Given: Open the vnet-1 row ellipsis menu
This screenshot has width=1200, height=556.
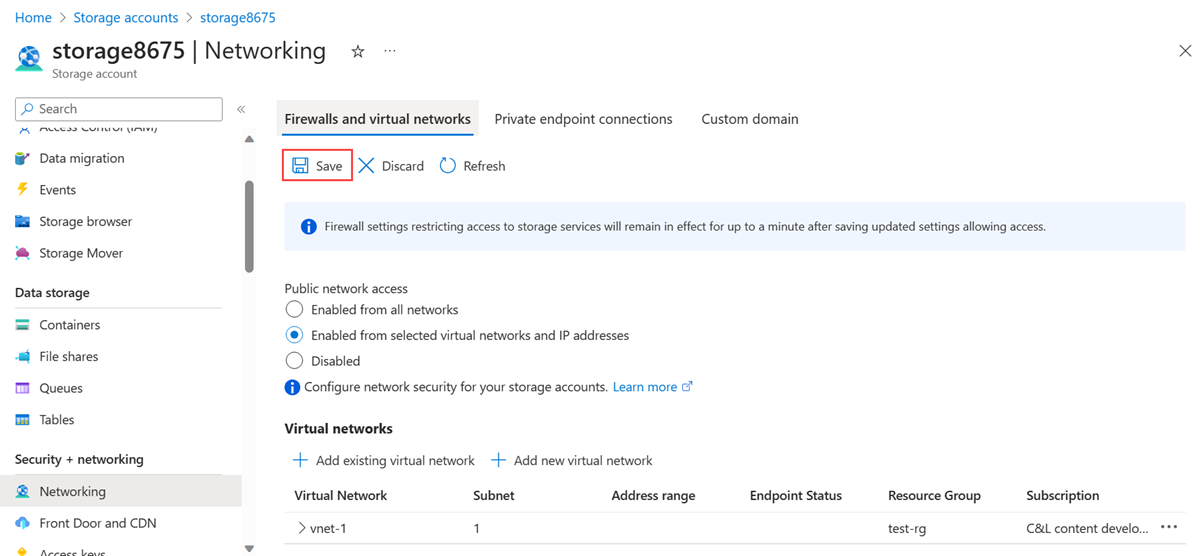Looking at the screenshot, I should click(1169, 528).
